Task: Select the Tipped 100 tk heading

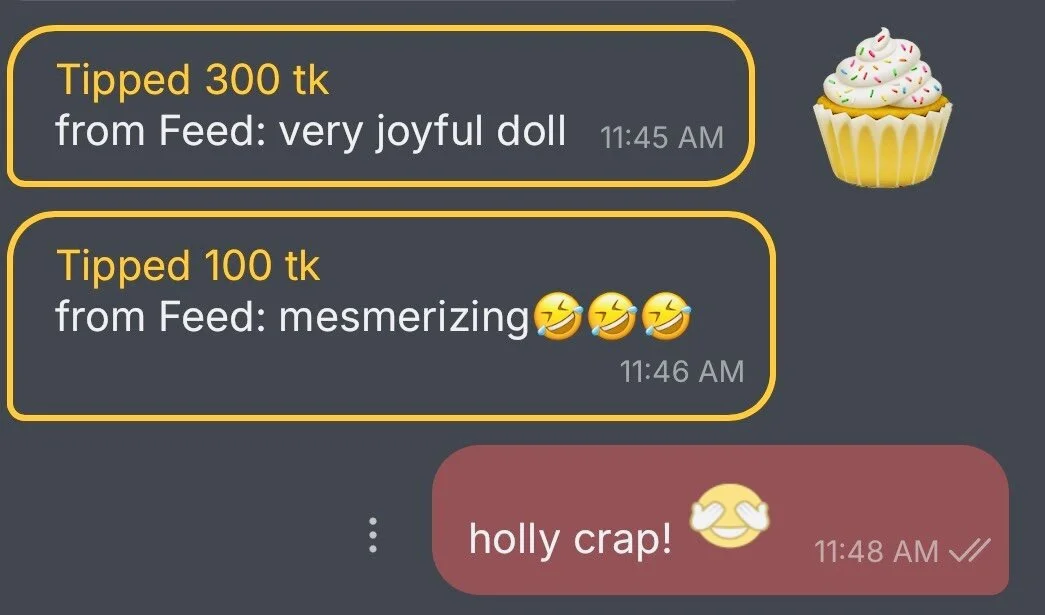Action: [x=188, y=265]
